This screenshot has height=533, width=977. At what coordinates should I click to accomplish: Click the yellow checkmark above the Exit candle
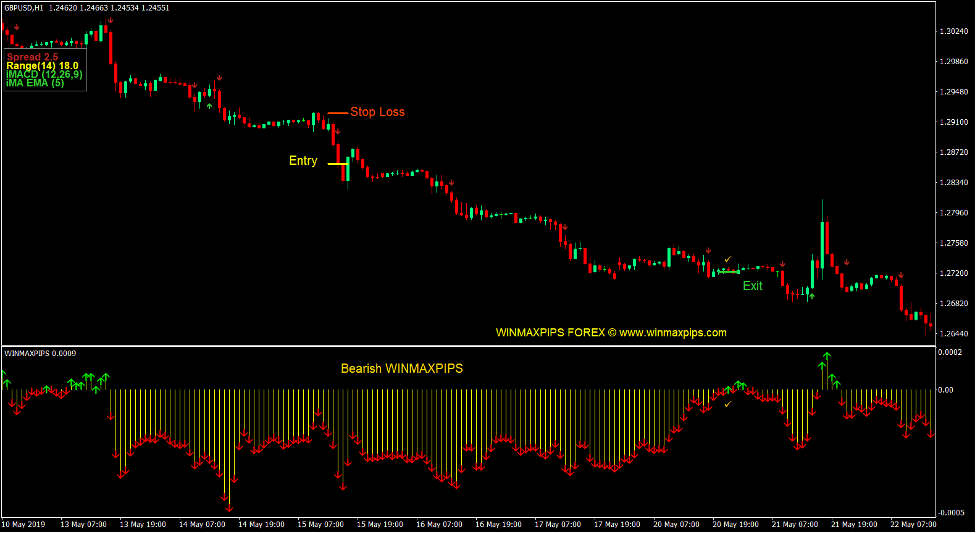pyautogui.click(x=728, y=260)
